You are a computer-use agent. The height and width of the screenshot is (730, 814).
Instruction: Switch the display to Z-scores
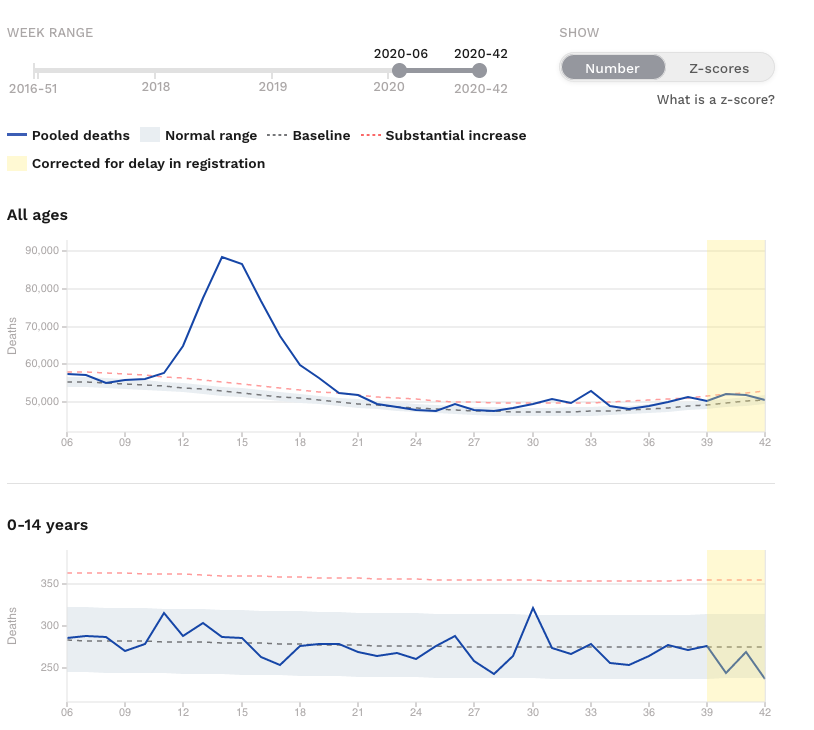click(x=719, y=68)
